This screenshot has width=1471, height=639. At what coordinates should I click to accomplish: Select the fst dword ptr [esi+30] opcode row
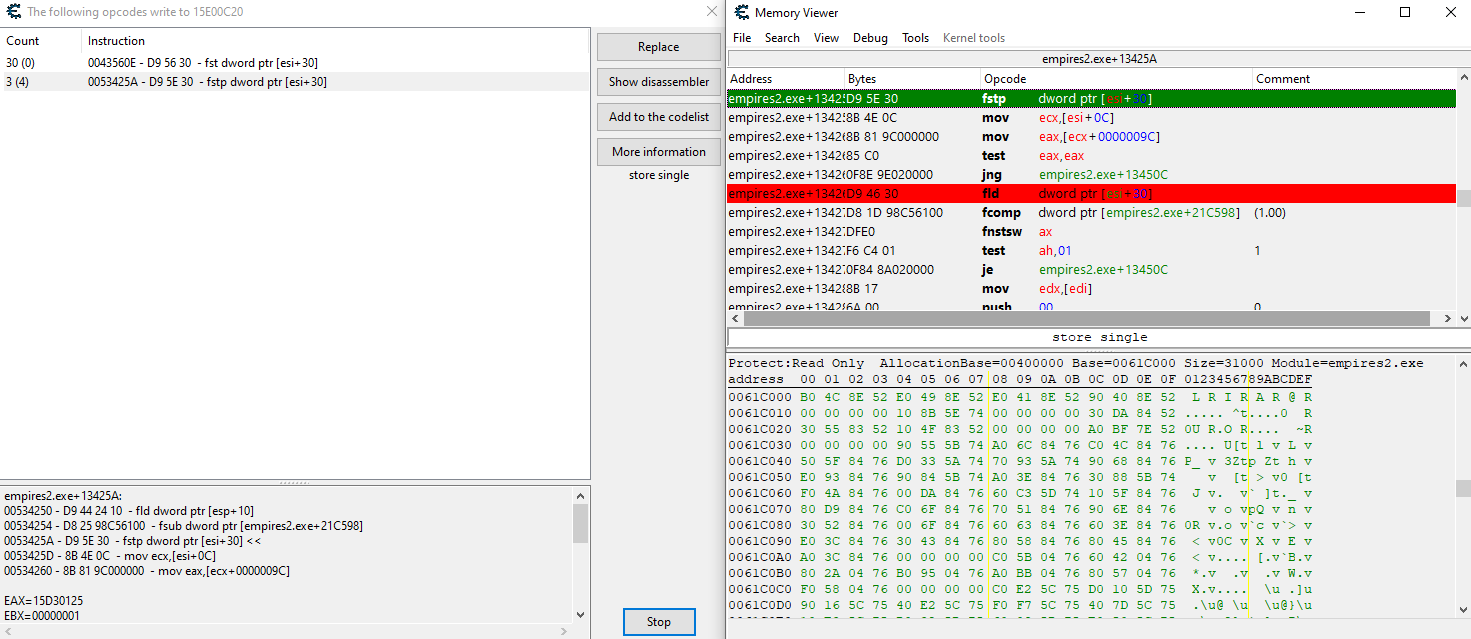(x=295, y=63)
